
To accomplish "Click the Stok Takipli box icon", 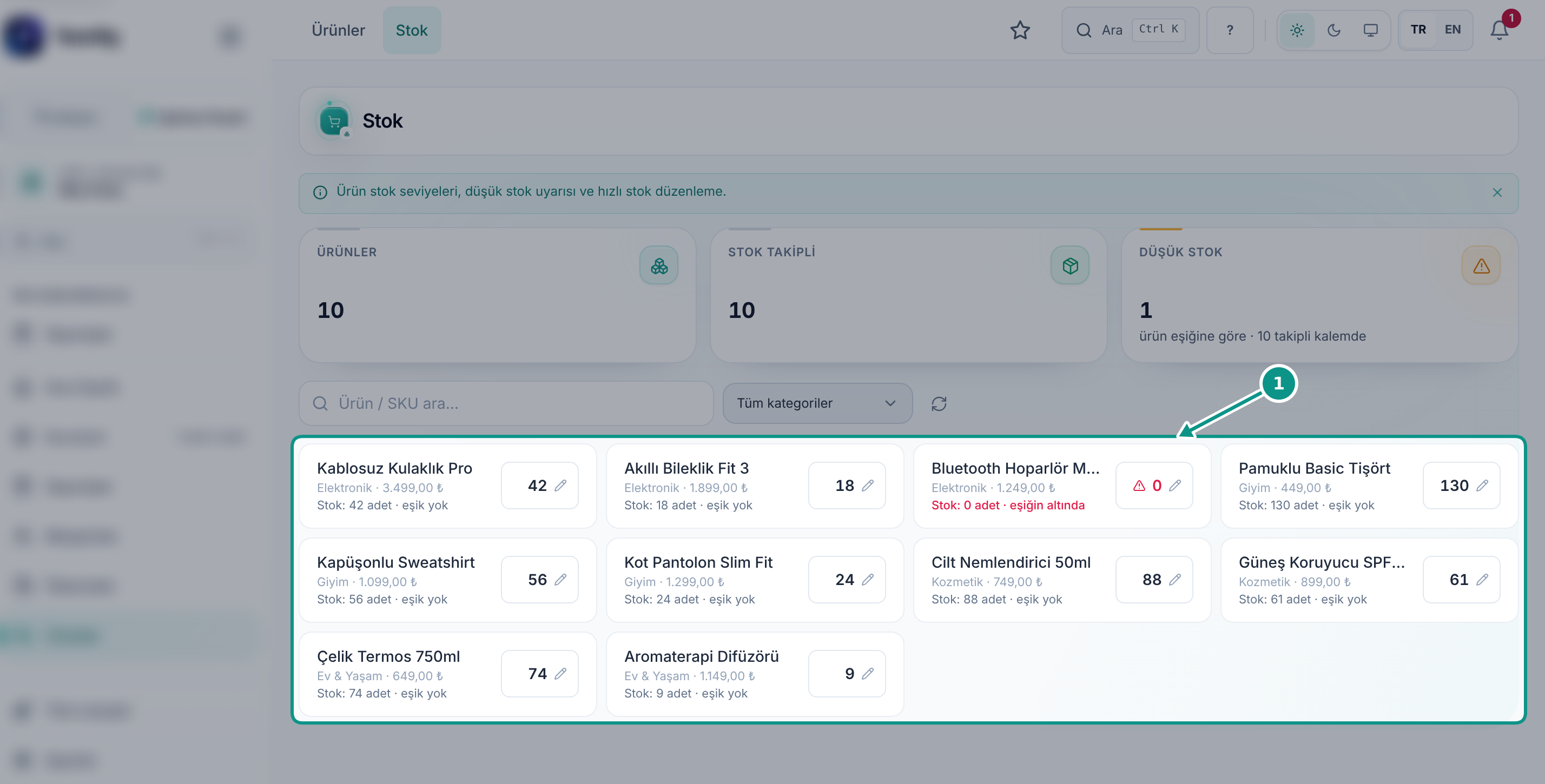I will click(x=1070, y=265).
